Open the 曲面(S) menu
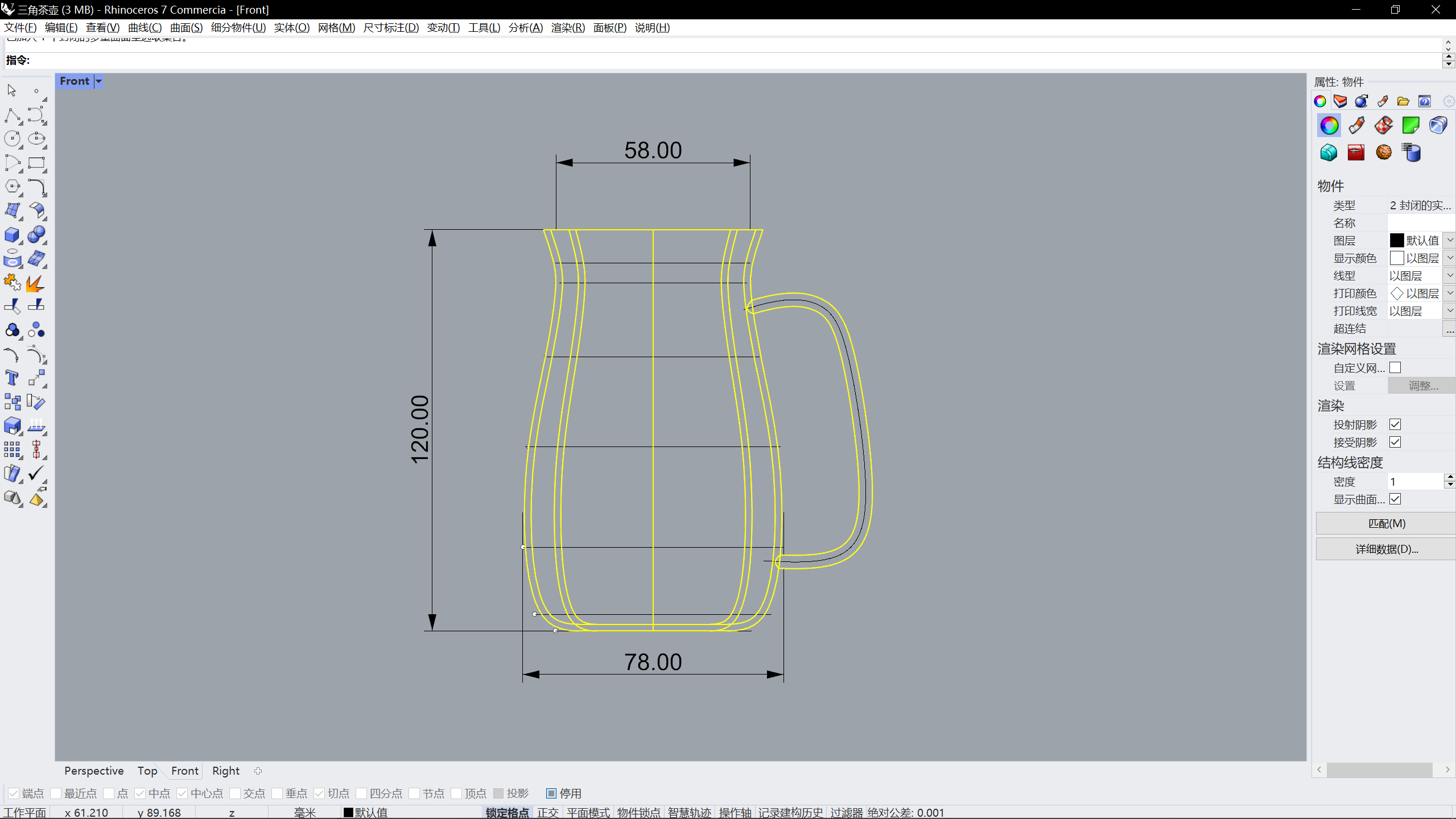The height and width of the screenshot is (819, 1456). [x=186, y=28]
